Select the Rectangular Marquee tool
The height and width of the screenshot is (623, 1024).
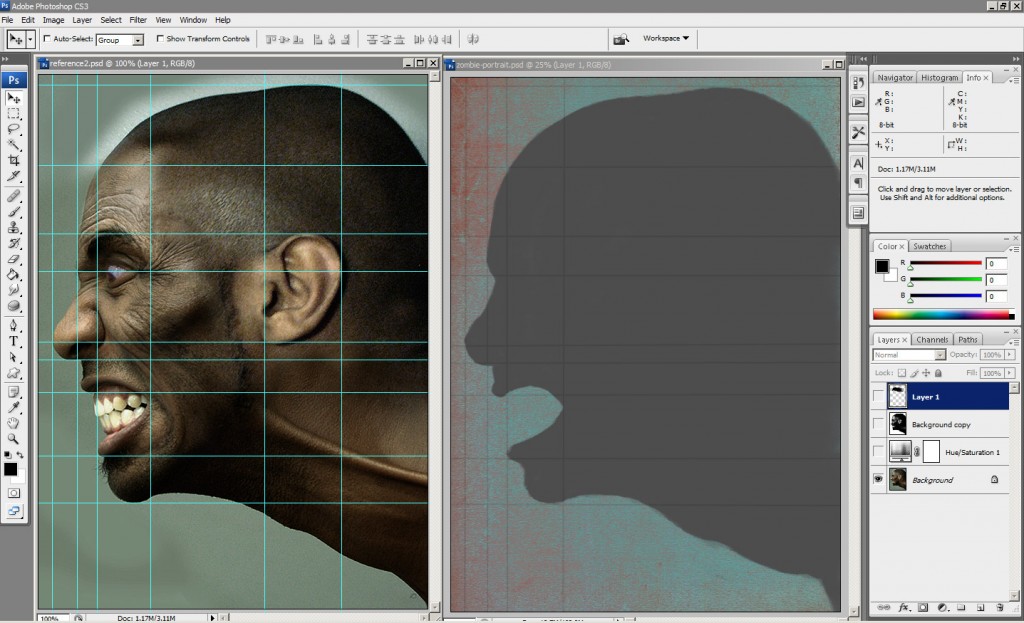point(14,114)
